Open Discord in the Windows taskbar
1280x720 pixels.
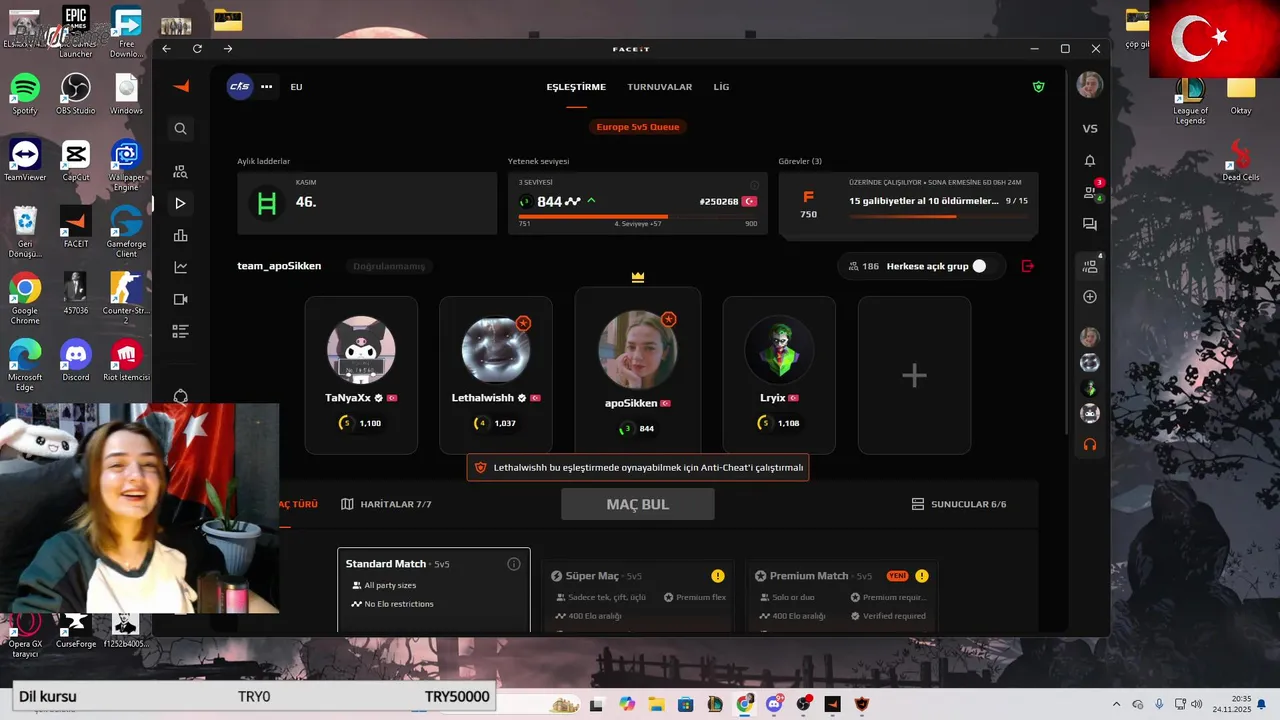[x=774, y=704]
